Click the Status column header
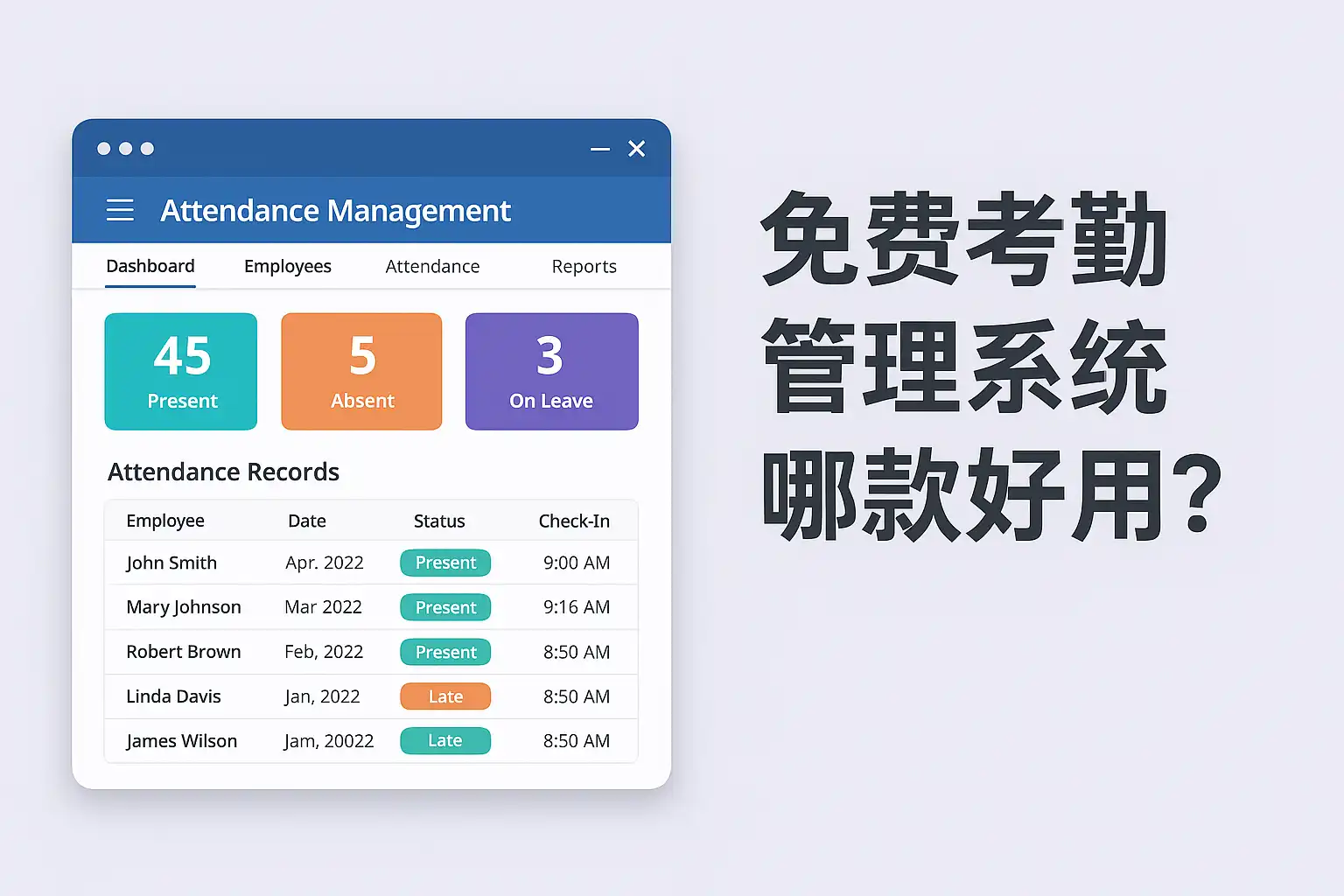Image resolution: width=1344 pixels, height=896 pixels. tap(439, 521)
